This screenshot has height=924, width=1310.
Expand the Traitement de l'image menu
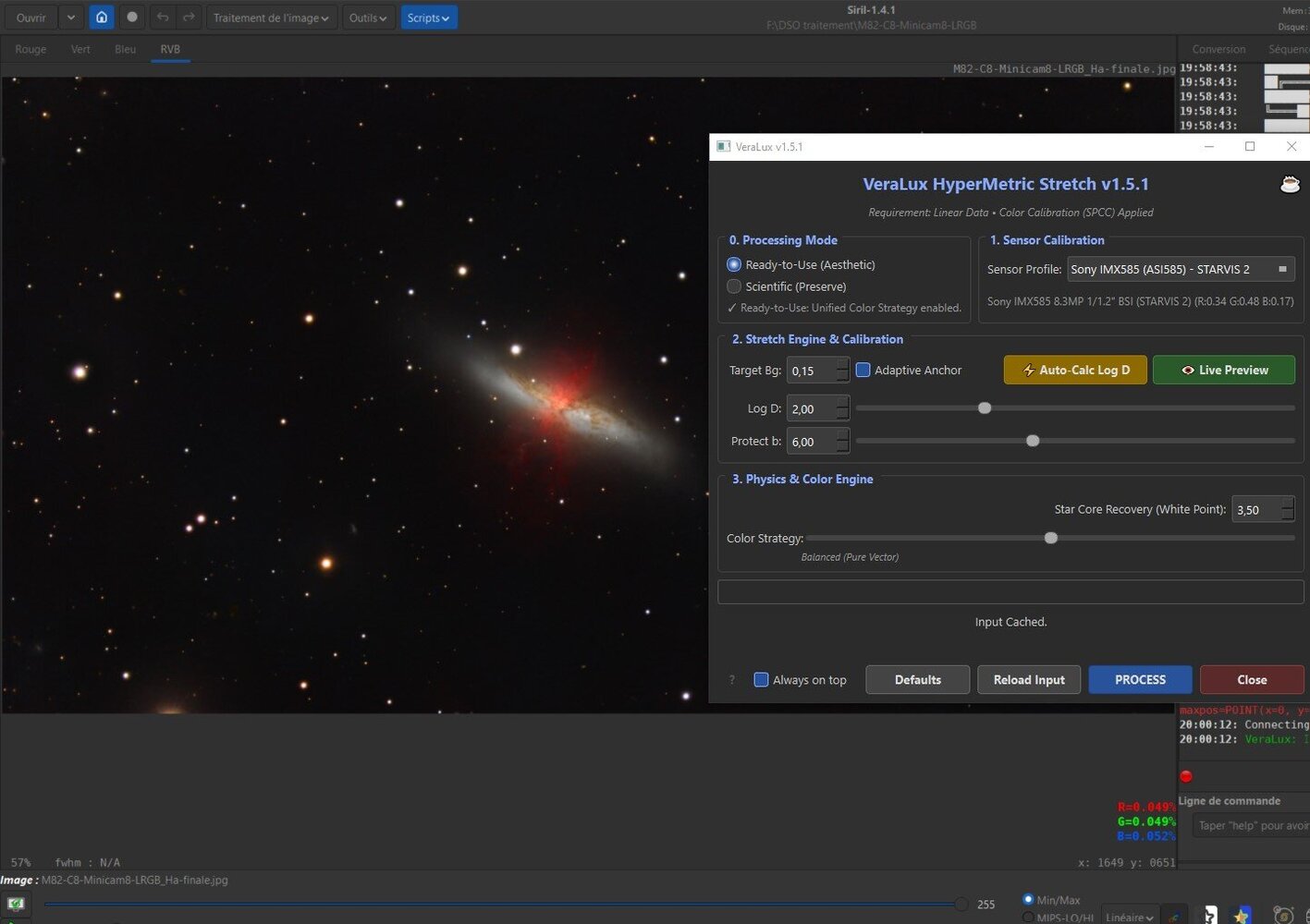click(x=270, y=18)
